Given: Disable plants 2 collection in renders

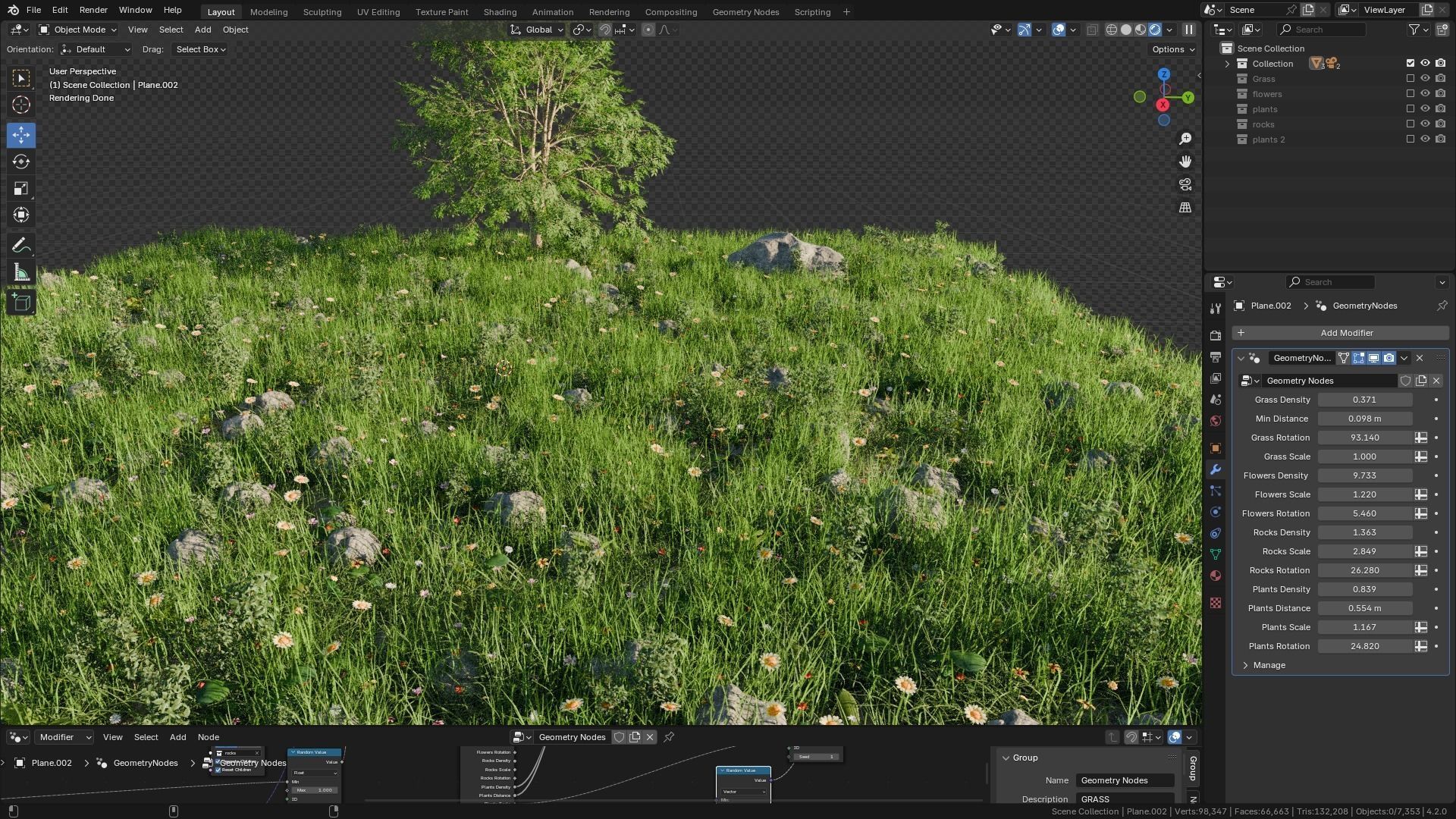Looking at the screenshot, I should 1440,140.
